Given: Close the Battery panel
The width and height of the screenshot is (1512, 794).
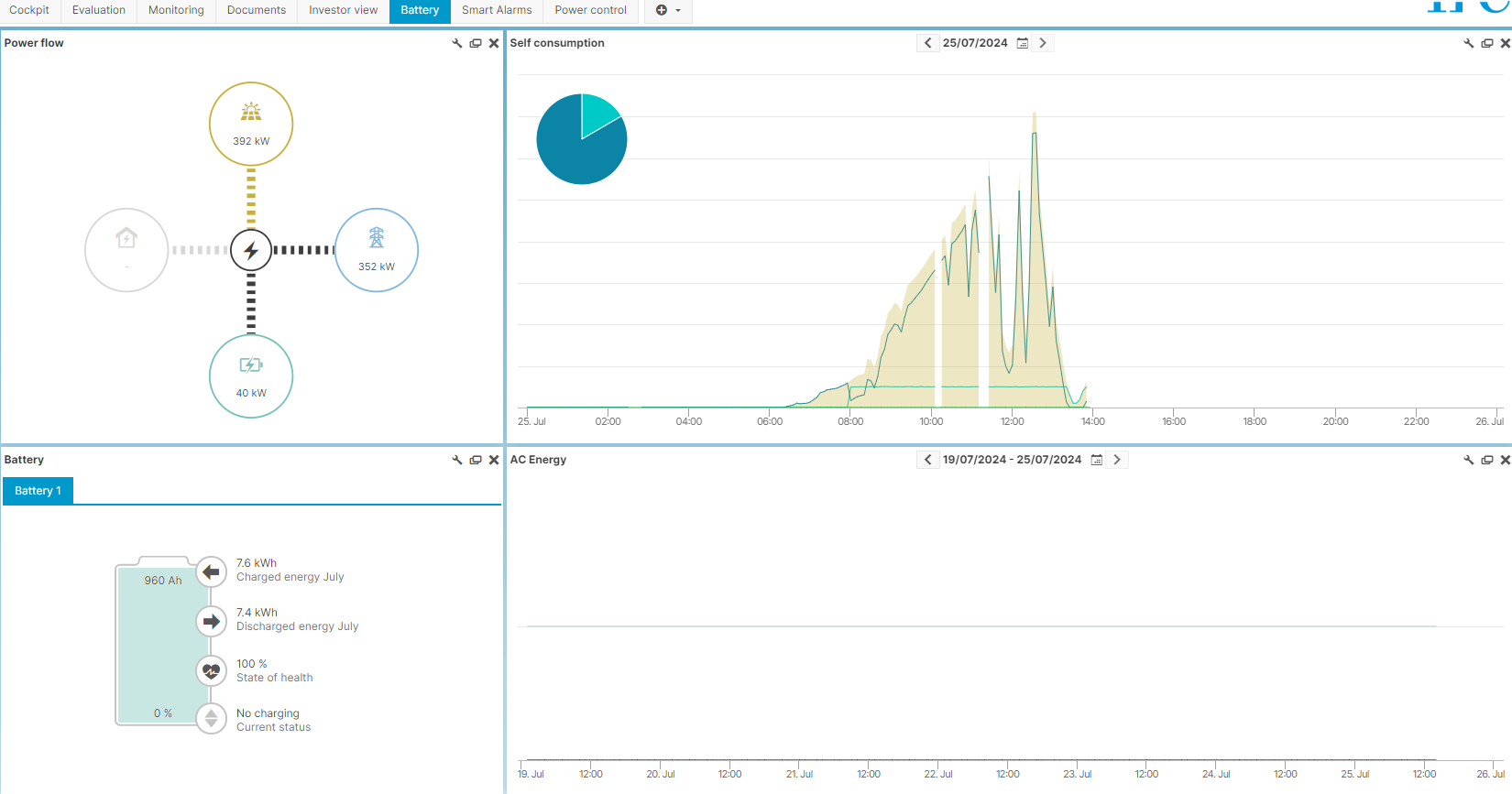Looking at the screenshot, I should (x=494, y=460).
